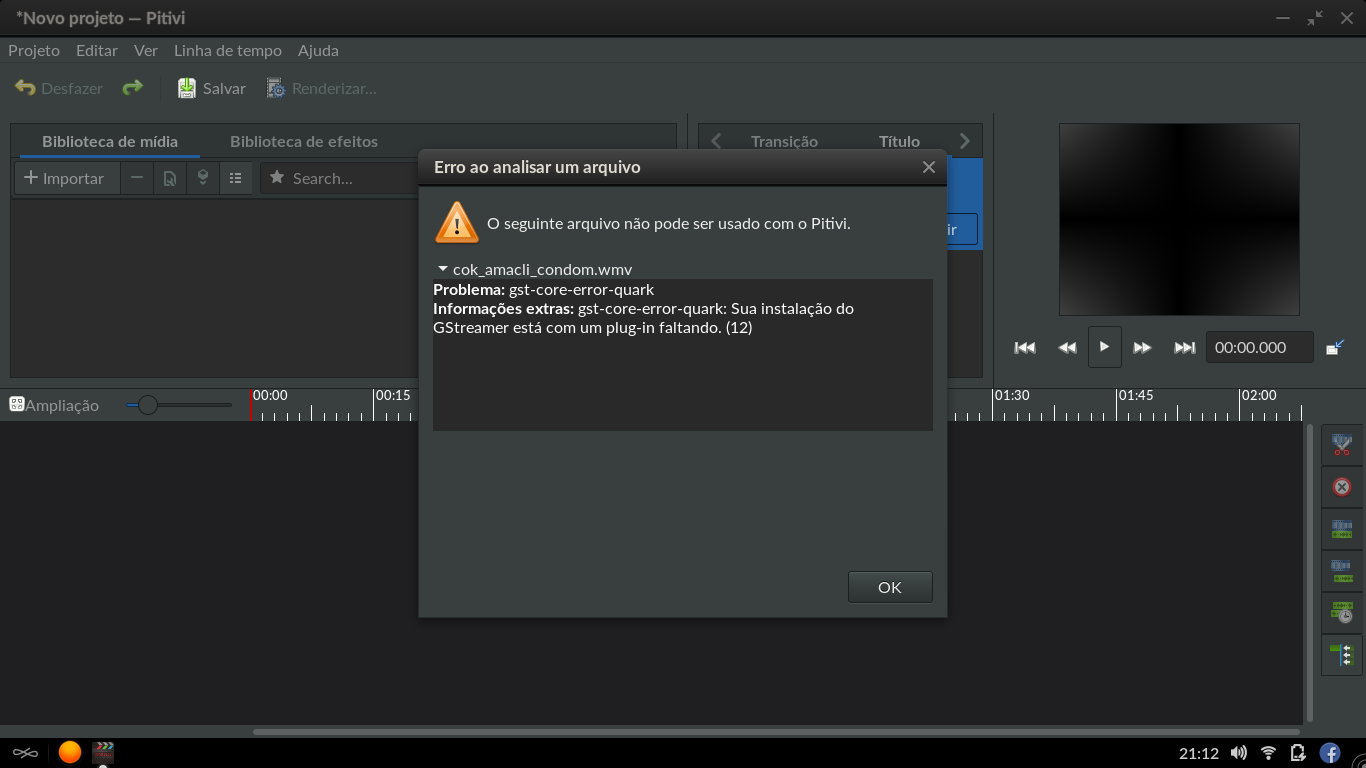Click the black video preview viewer
This screenshot has height=768, width=1366.
(x=1179, y=219)
